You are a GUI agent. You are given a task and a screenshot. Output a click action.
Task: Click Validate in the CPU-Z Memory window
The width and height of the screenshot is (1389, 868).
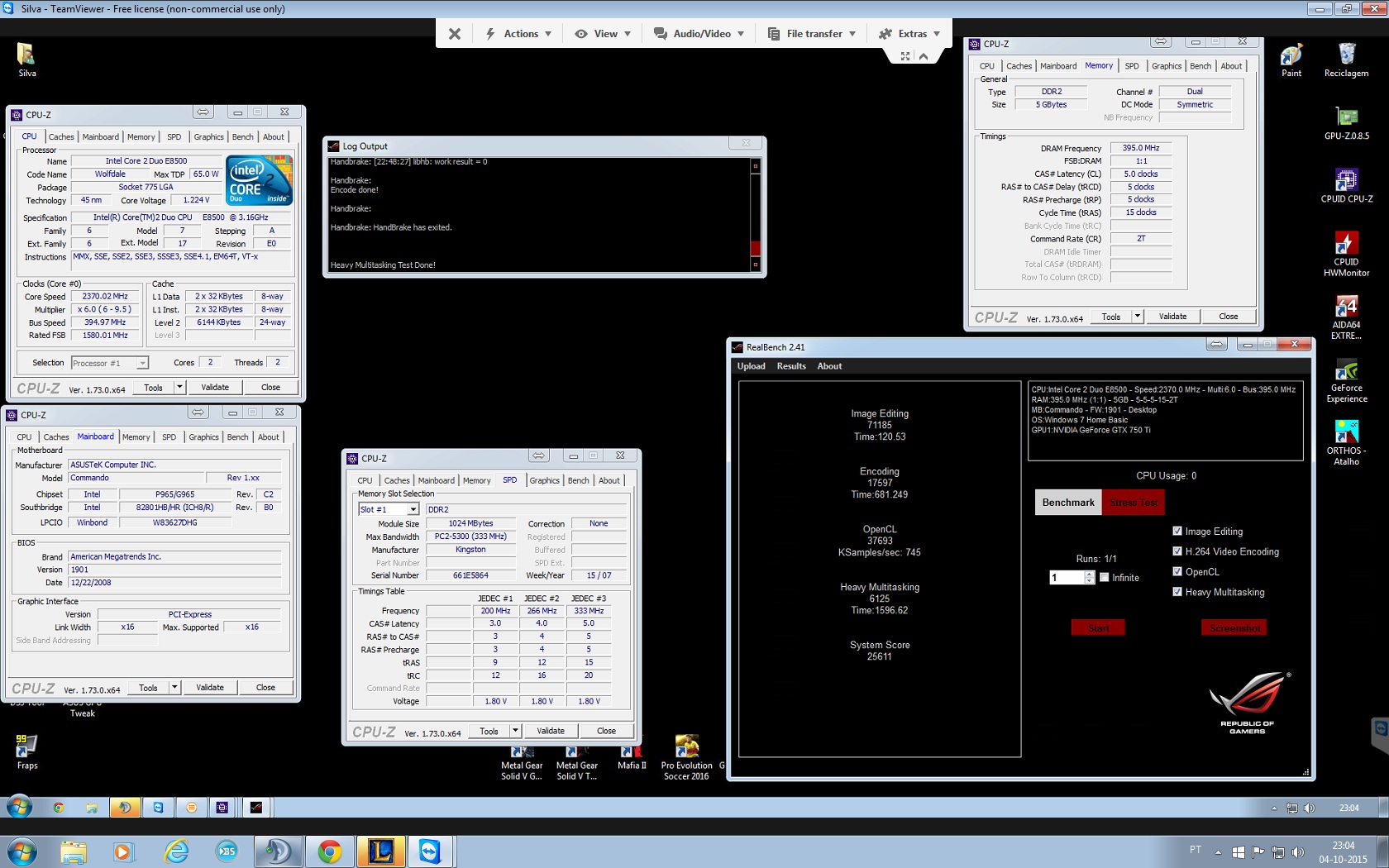click(1172, 317)
